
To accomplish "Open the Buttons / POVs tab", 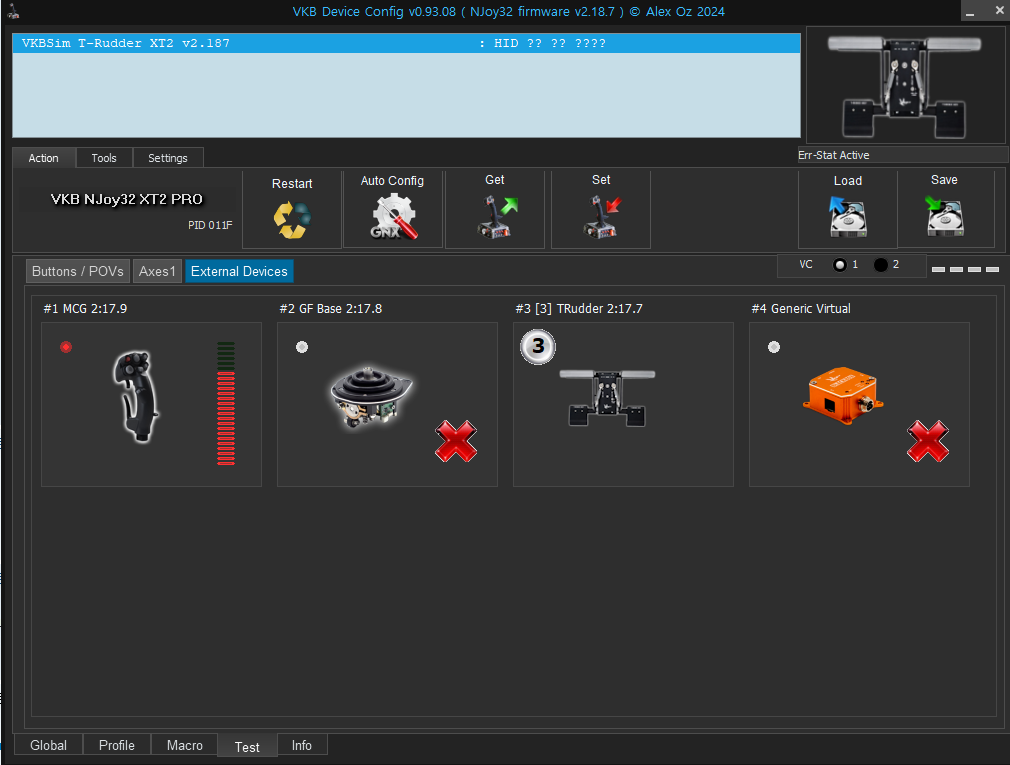I will click(78, 271).
